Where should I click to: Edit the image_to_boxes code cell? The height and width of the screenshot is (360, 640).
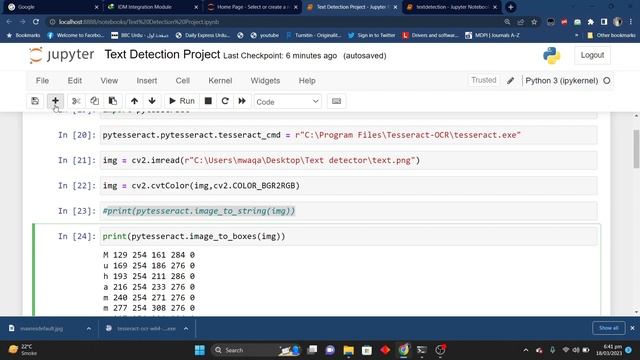pos(349,236)
